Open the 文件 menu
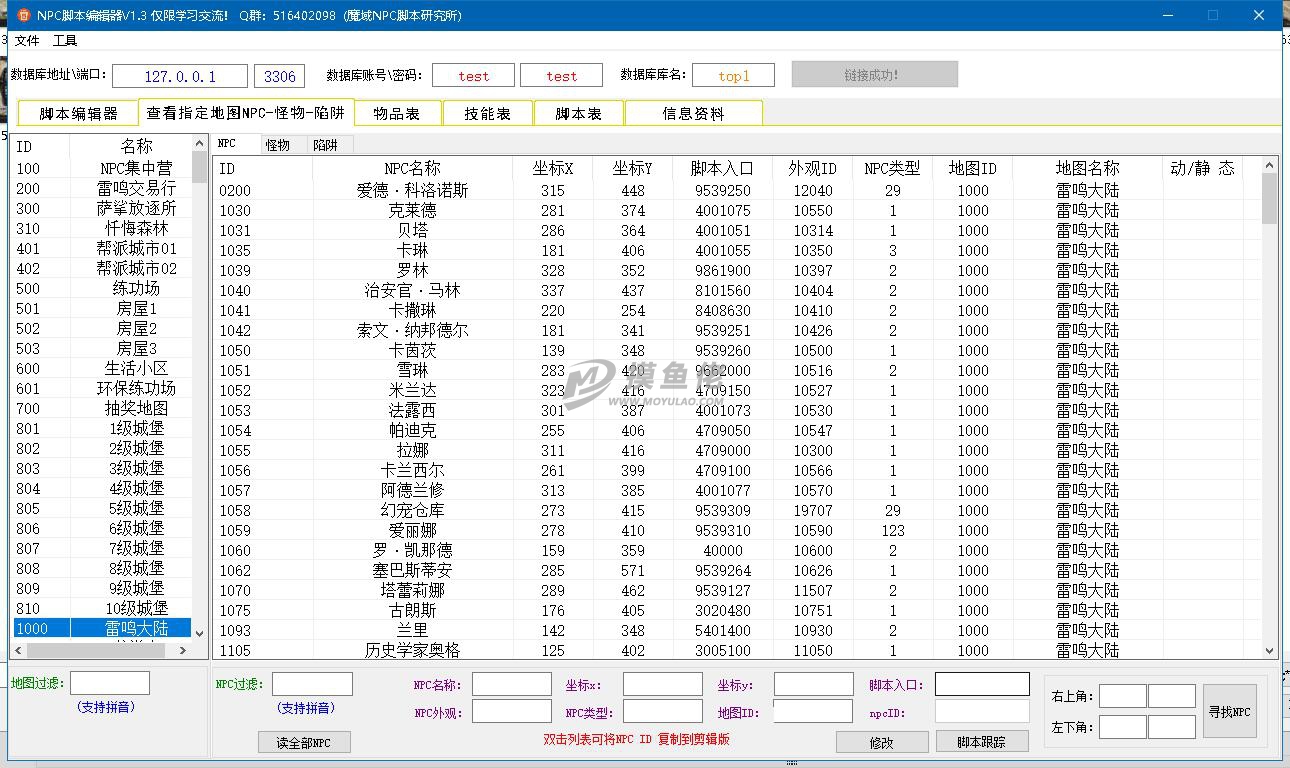 pyautogui.click(x=27, y=40)
